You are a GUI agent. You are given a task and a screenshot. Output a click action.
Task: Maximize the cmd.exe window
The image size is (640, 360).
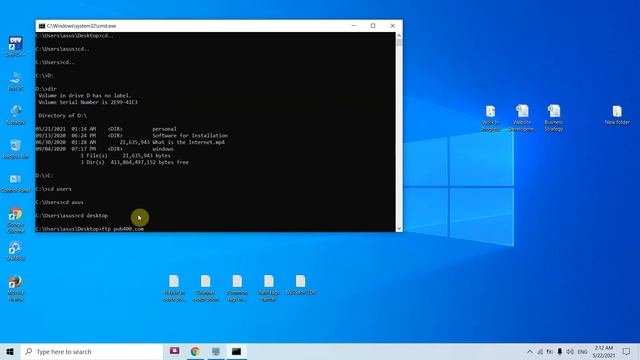click(373, 26)
